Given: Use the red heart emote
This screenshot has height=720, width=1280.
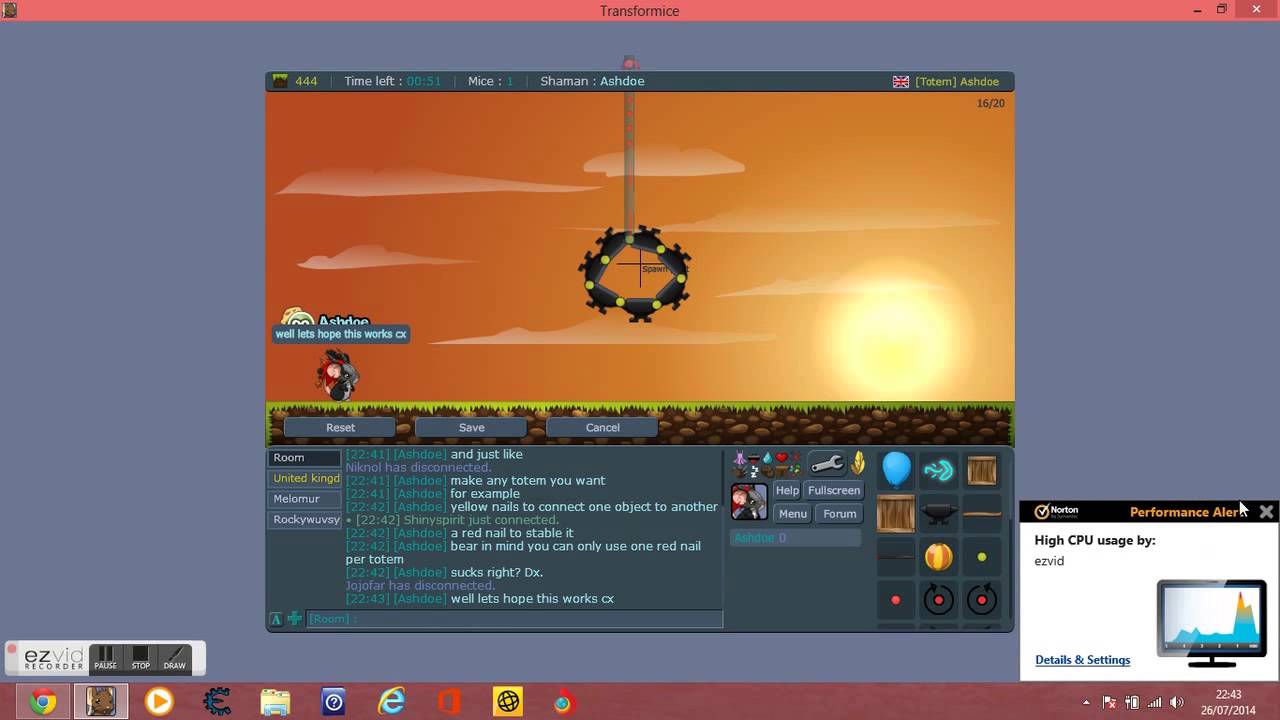Looking at the screenshot, I should (781, 457).
